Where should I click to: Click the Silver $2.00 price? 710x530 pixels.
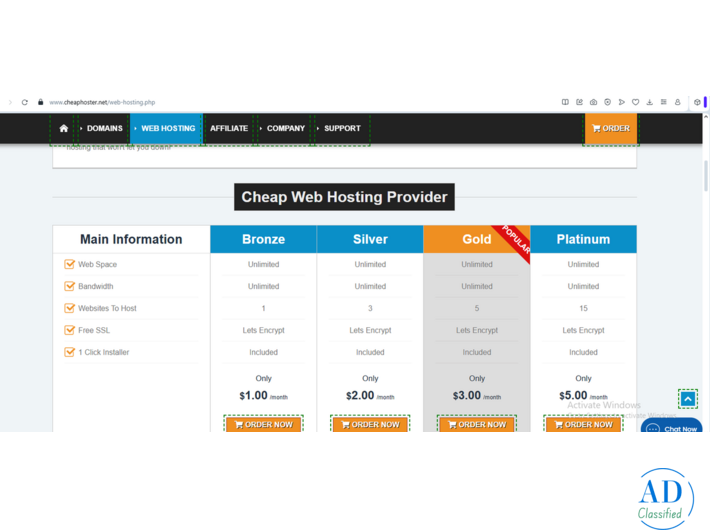(x=360, y=395)
